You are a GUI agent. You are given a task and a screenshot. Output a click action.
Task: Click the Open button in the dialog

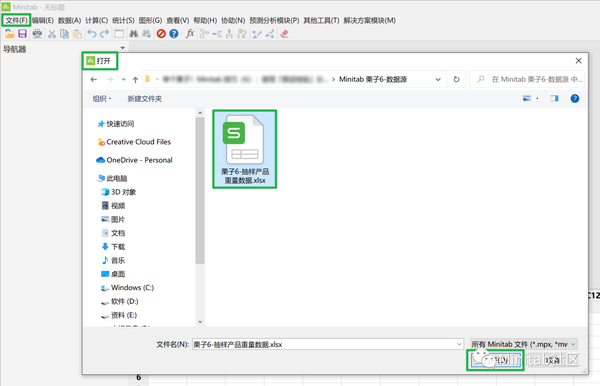[x=495, y=360]
